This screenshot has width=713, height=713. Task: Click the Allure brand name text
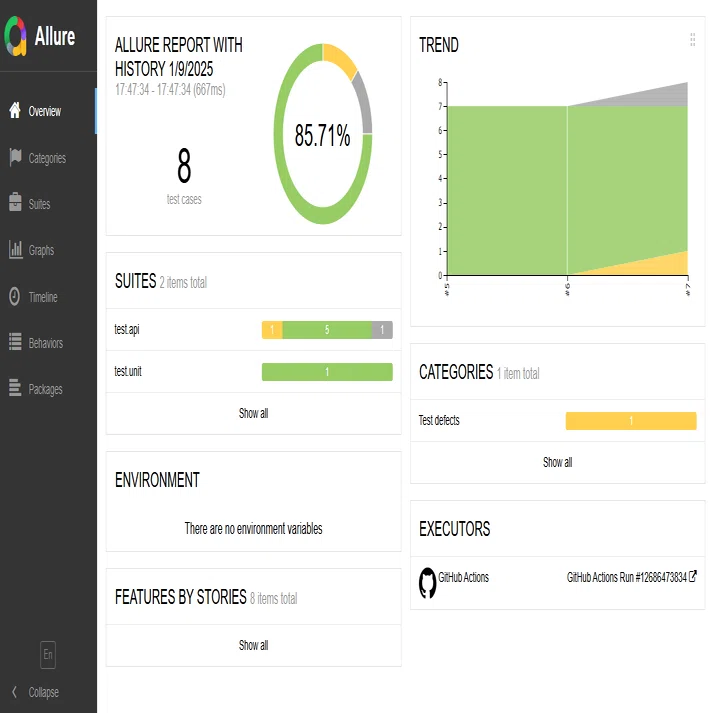(x=55, y=36)
